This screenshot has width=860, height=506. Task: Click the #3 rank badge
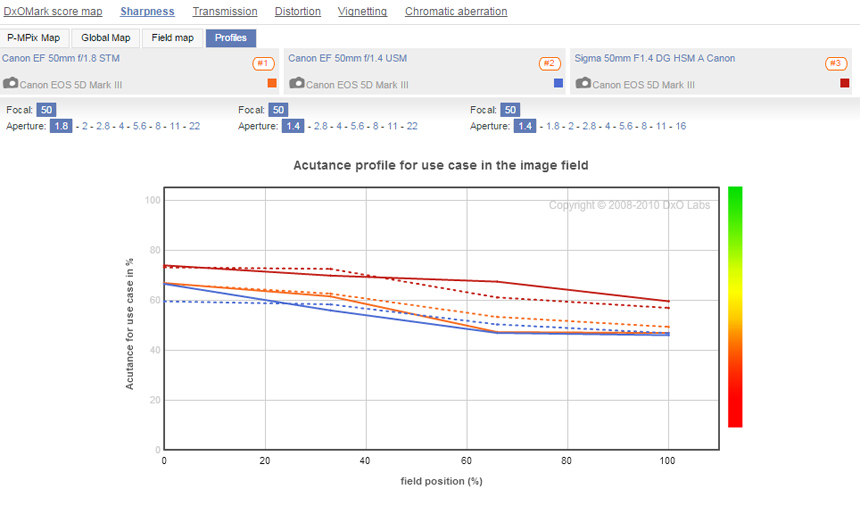[836, 64]
